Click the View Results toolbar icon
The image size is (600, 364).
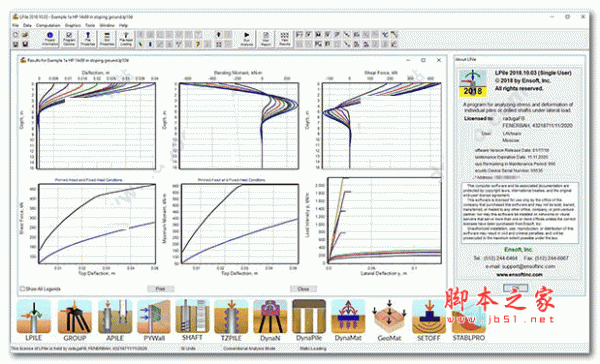[x=284, y=39]
